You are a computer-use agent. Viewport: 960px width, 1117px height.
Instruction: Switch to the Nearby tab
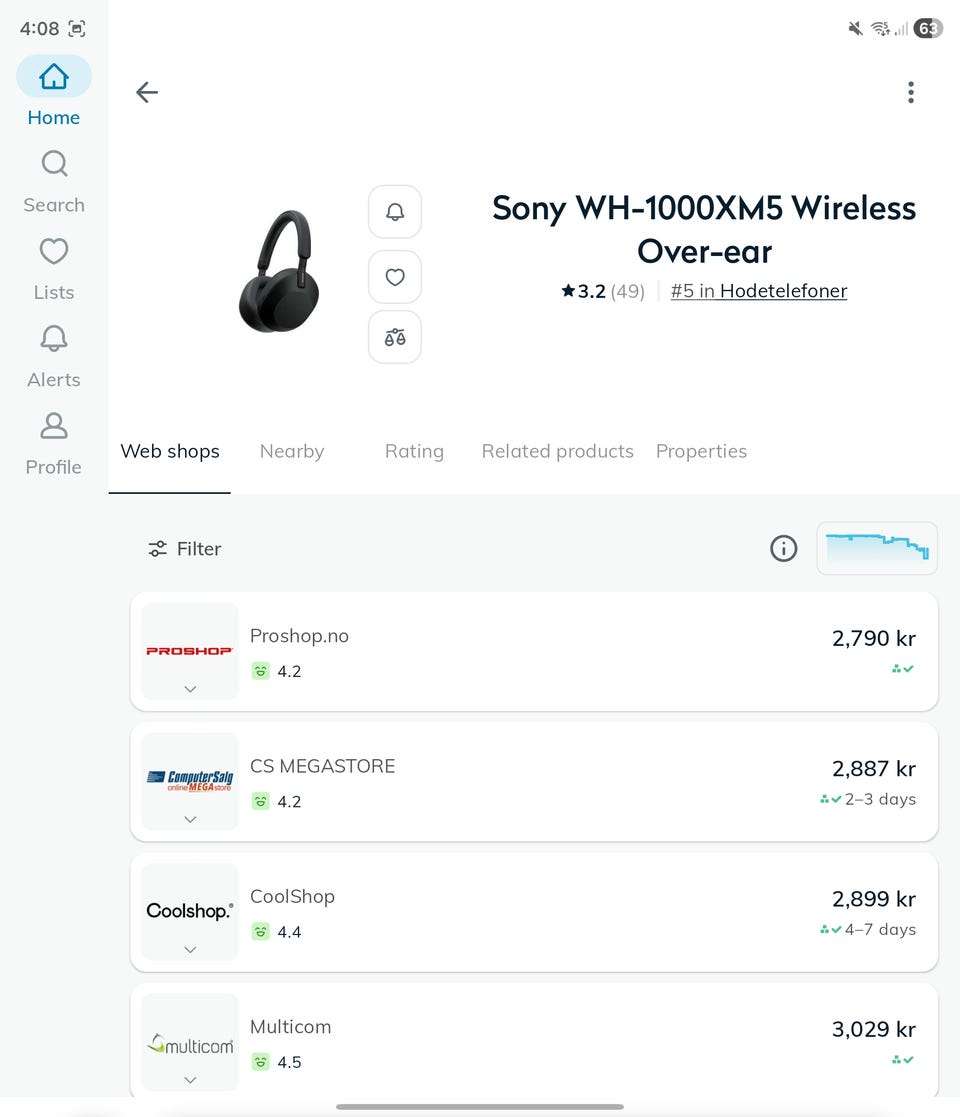(292, 451)
